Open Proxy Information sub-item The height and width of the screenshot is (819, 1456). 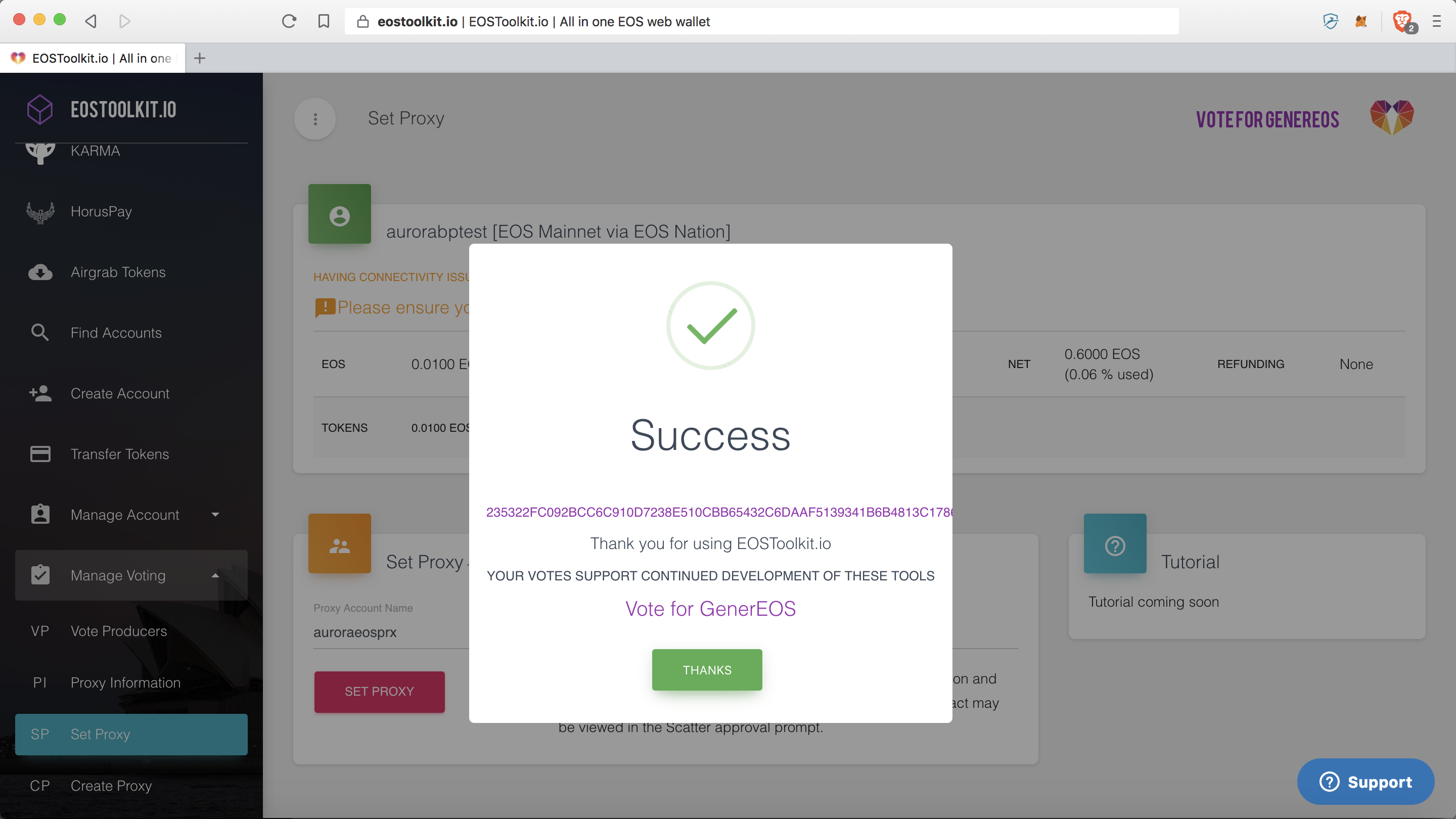click(x=131, y=682)
